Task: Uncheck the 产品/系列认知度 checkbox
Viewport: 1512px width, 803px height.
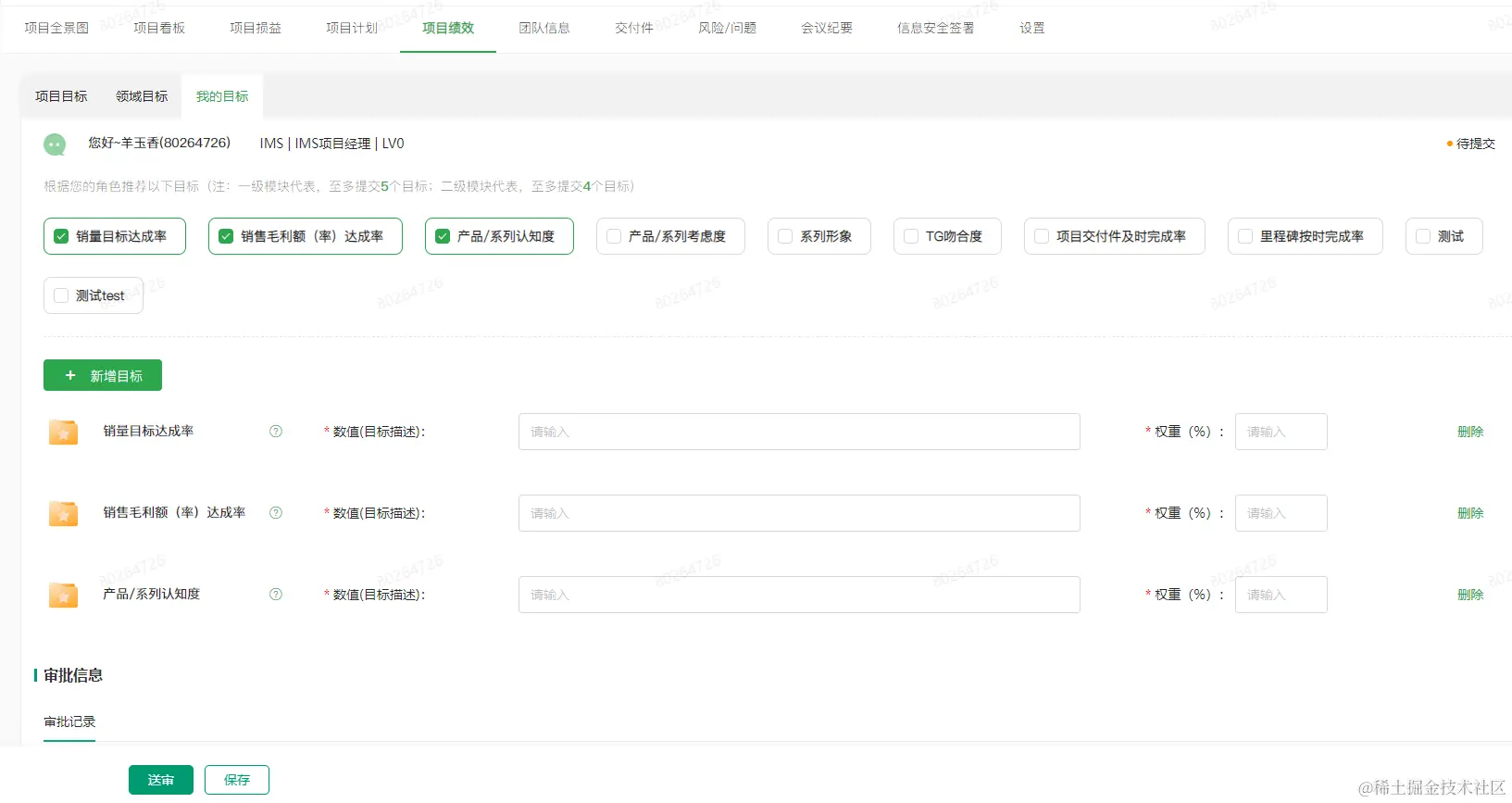Action: (443, 236)
